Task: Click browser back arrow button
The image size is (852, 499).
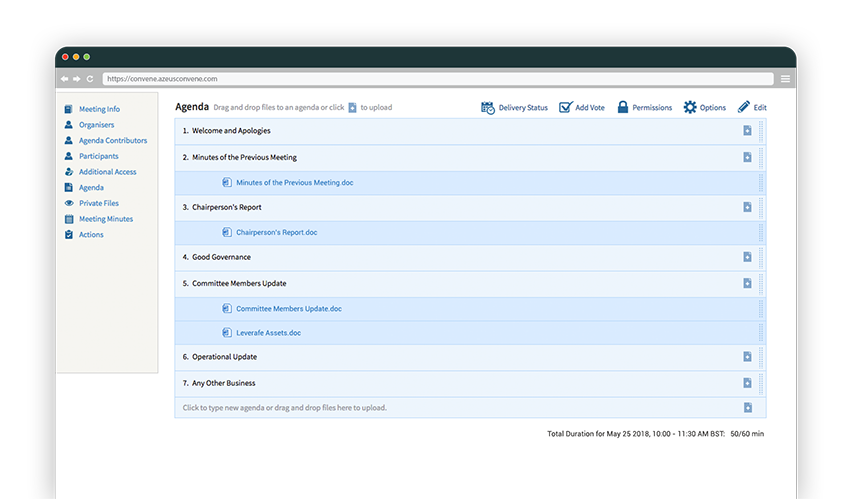Action: 65,79
